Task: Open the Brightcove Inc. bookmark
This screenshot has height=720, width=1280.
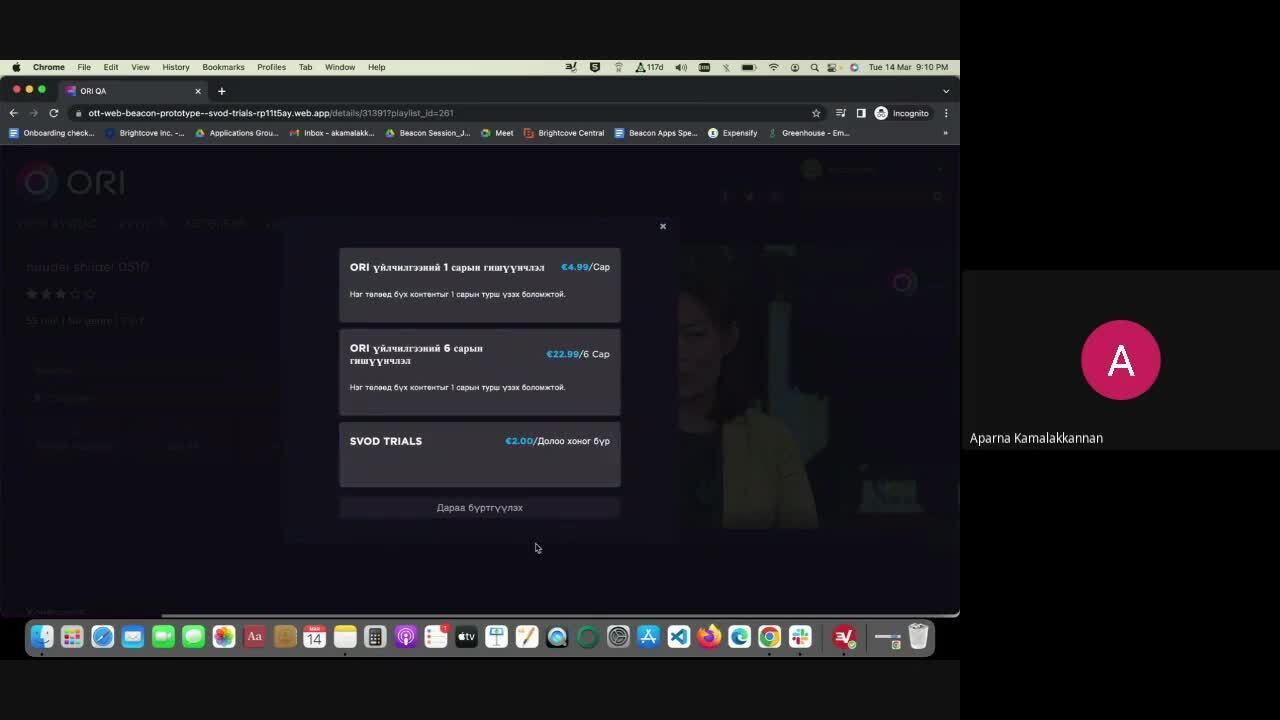Action: click(x=145, y=133)
